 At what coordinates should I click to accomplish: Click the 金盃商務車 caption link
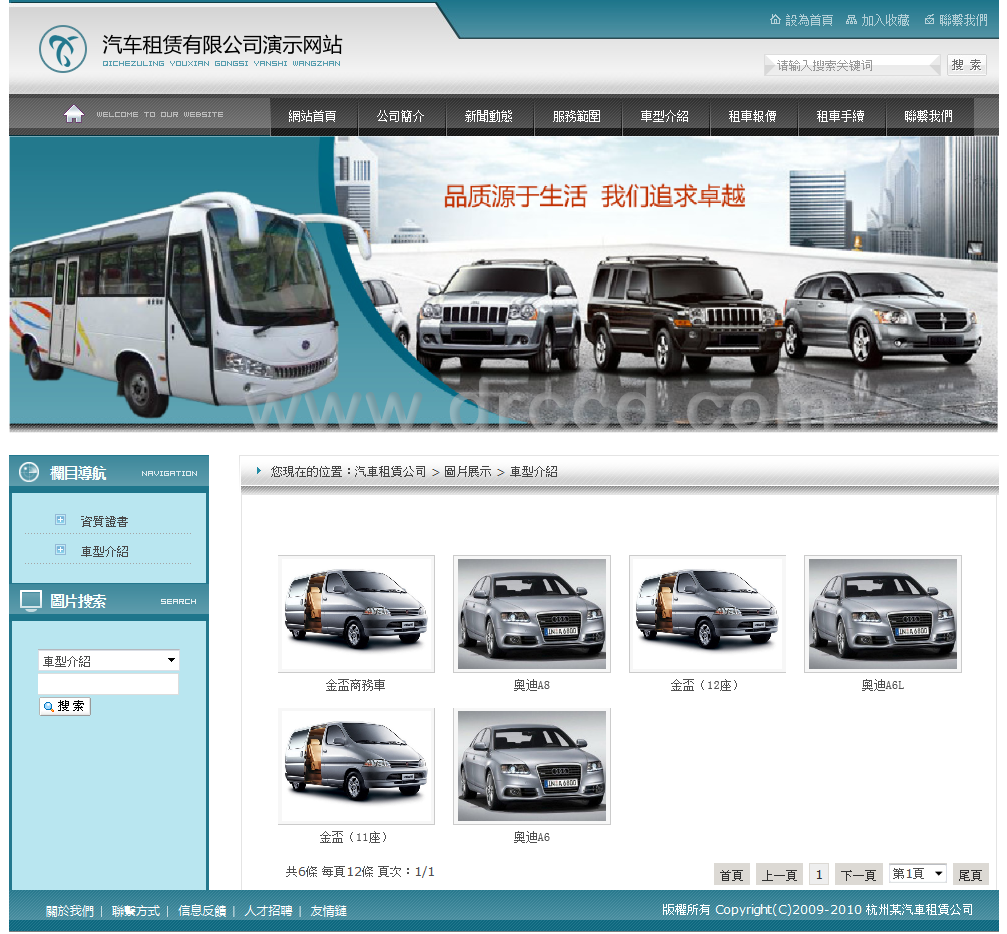[x=356, y=685]
